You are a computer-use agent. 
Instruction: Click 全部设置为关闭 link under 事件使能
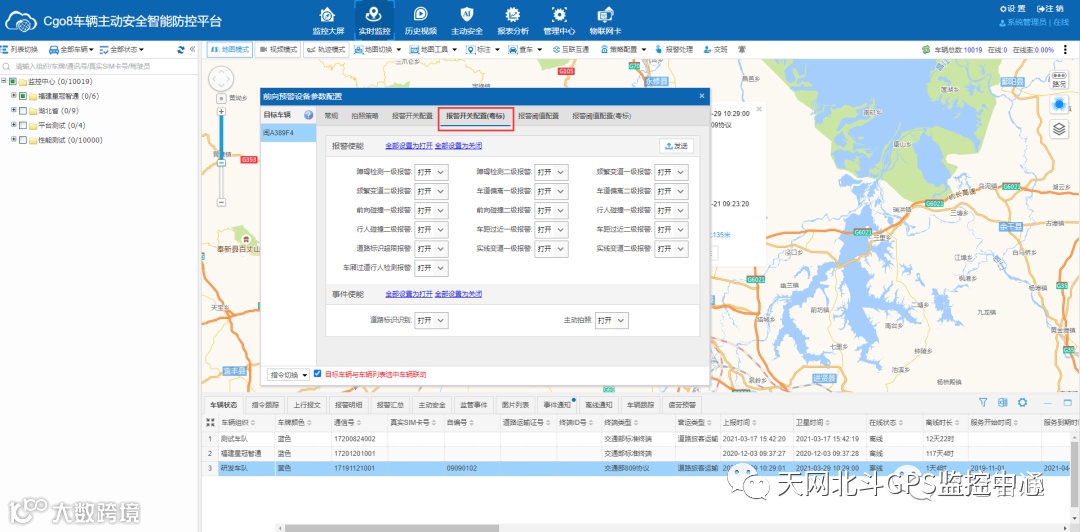point(458,294)
